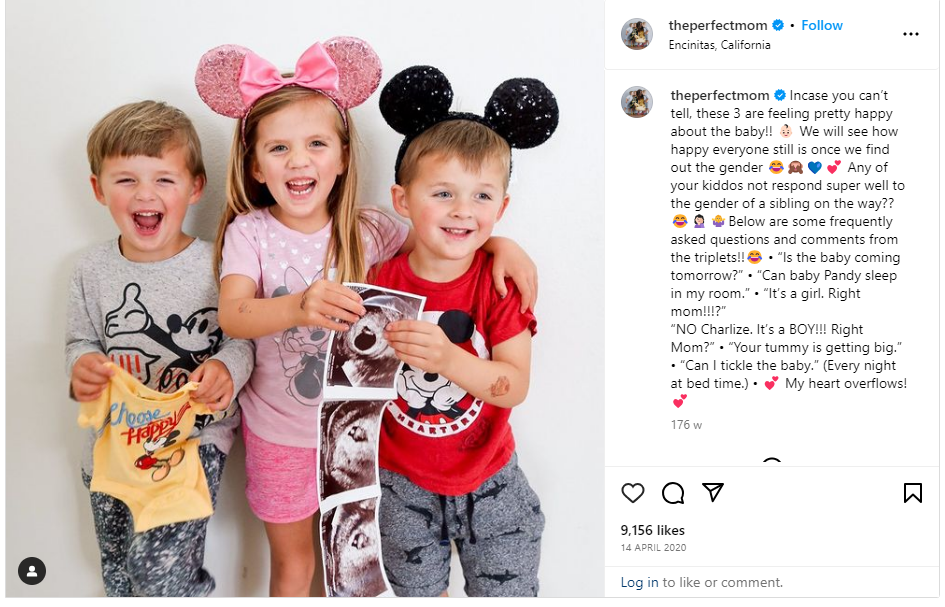Open Encinitas, California location link
This screenshot has width=945, height=607.
[719, 45]
